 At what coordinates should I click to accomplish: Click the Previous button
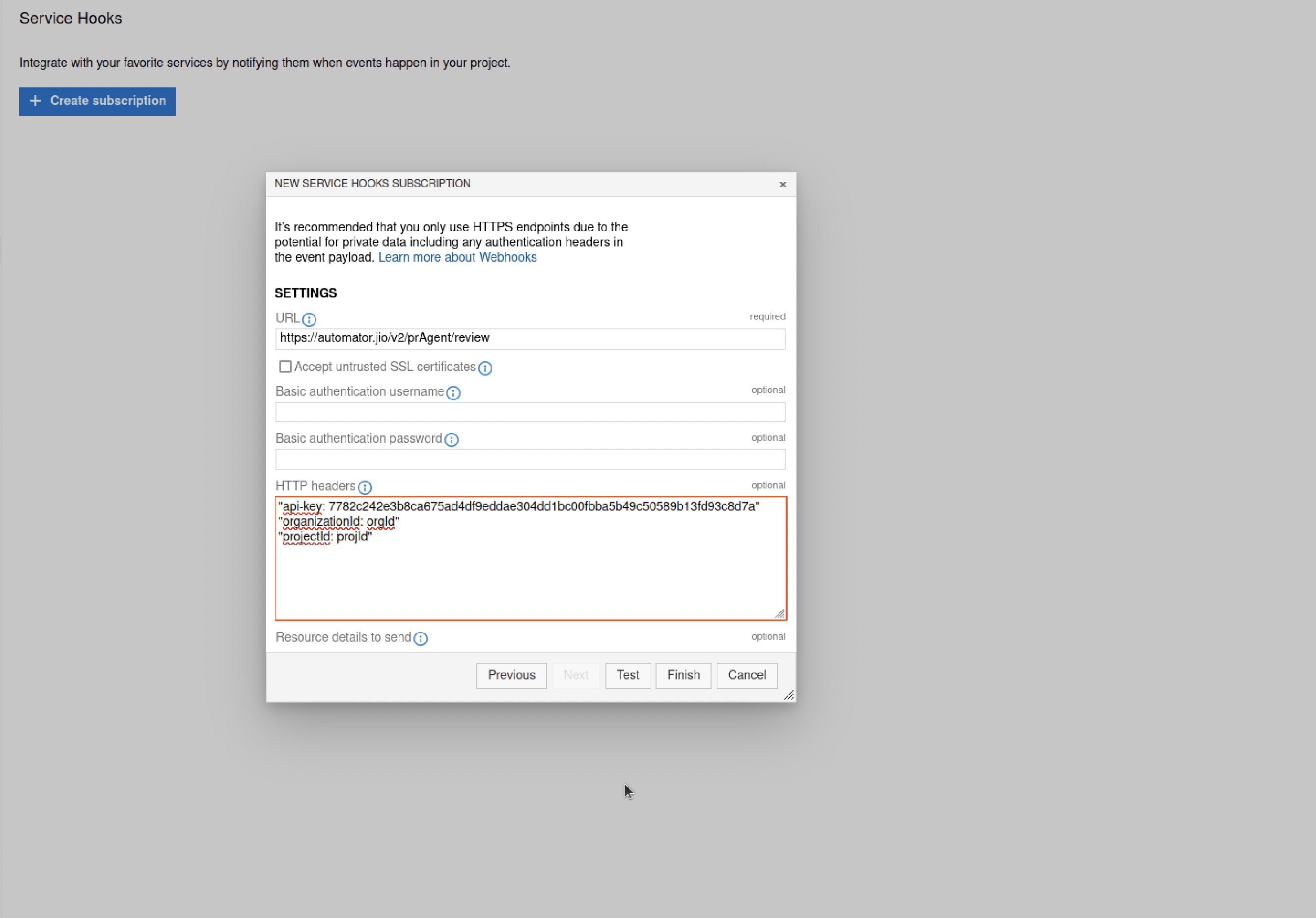coord(511,675)
